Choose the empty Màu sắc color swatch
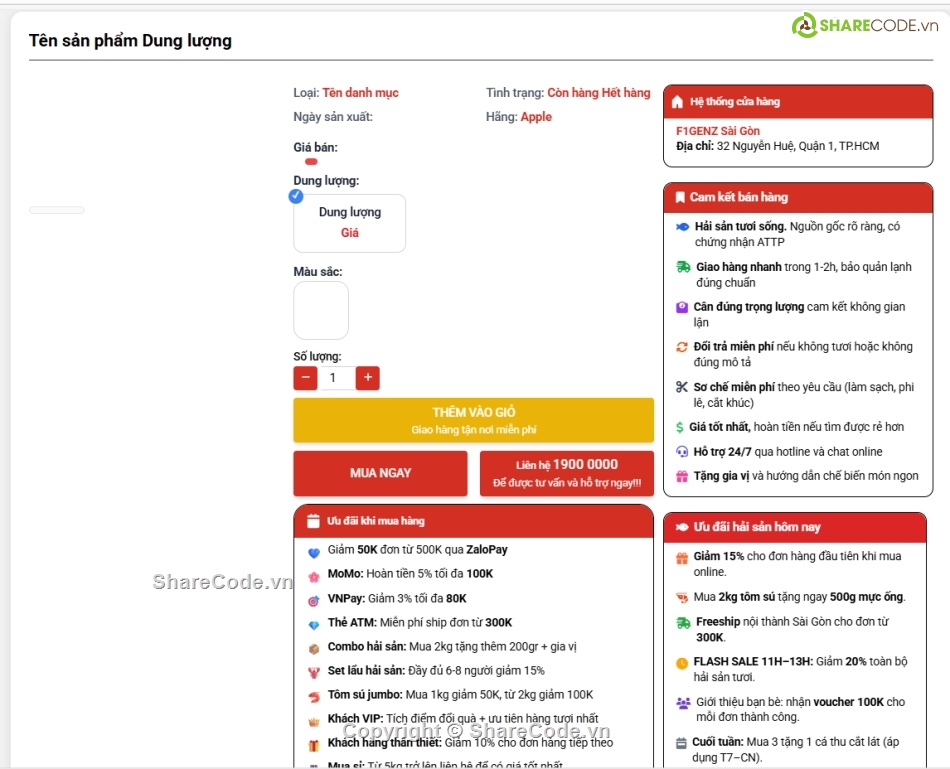The height and width of the screenshot is (769, 950). 321,310
